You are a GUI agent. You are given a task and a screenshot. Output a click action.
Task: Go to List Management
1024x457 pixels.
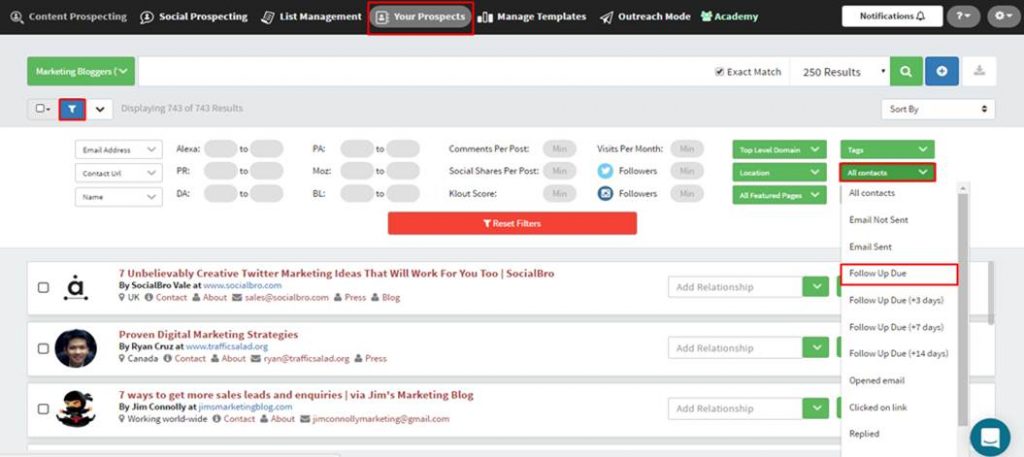click(x=311, y=17)
